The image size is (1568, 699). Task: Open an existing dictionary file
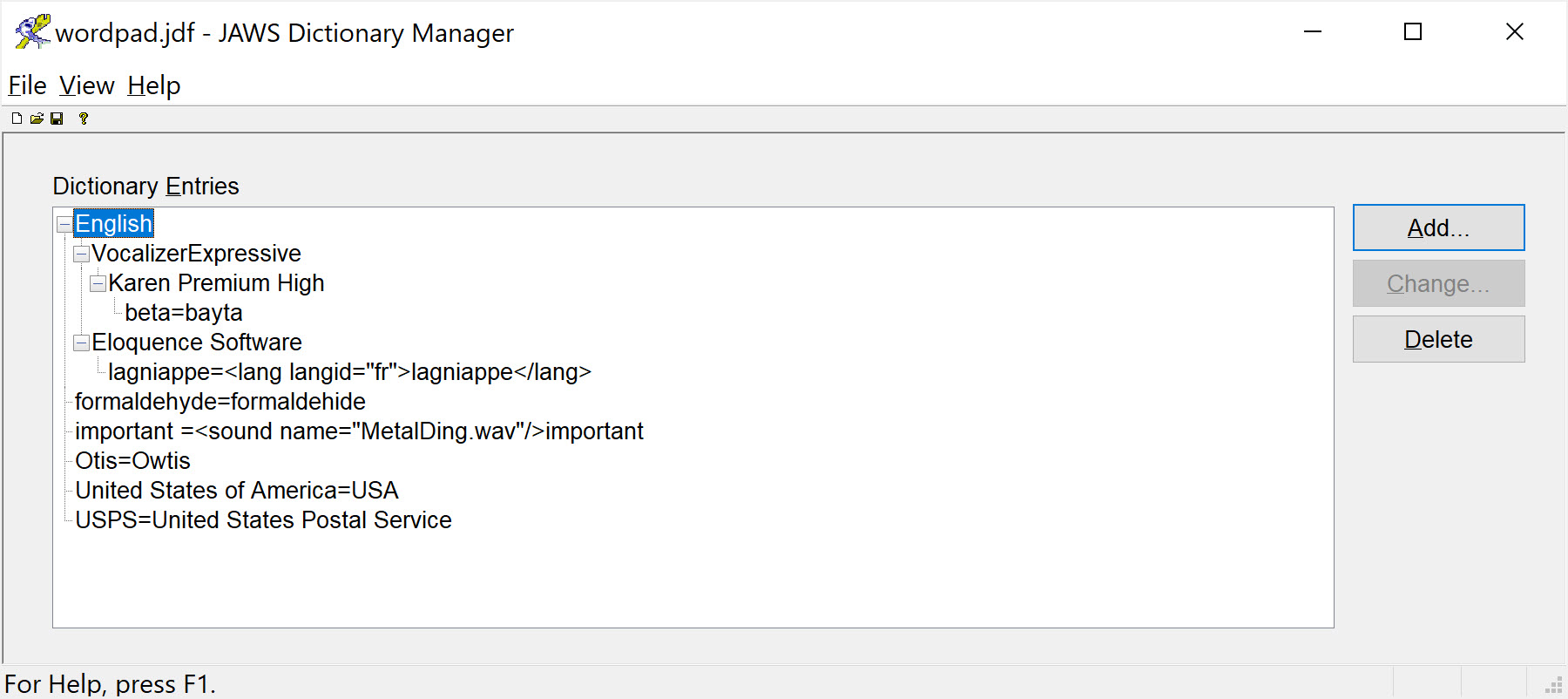37,119
